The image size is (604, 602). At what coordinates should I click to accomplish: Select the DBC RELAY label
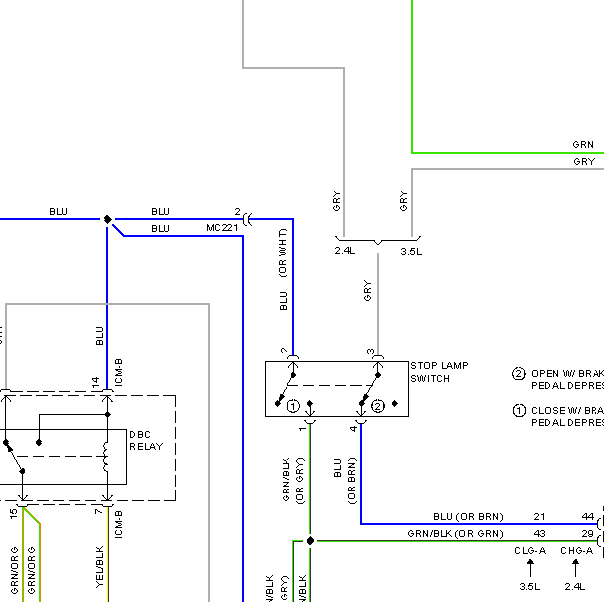point(146,441)
